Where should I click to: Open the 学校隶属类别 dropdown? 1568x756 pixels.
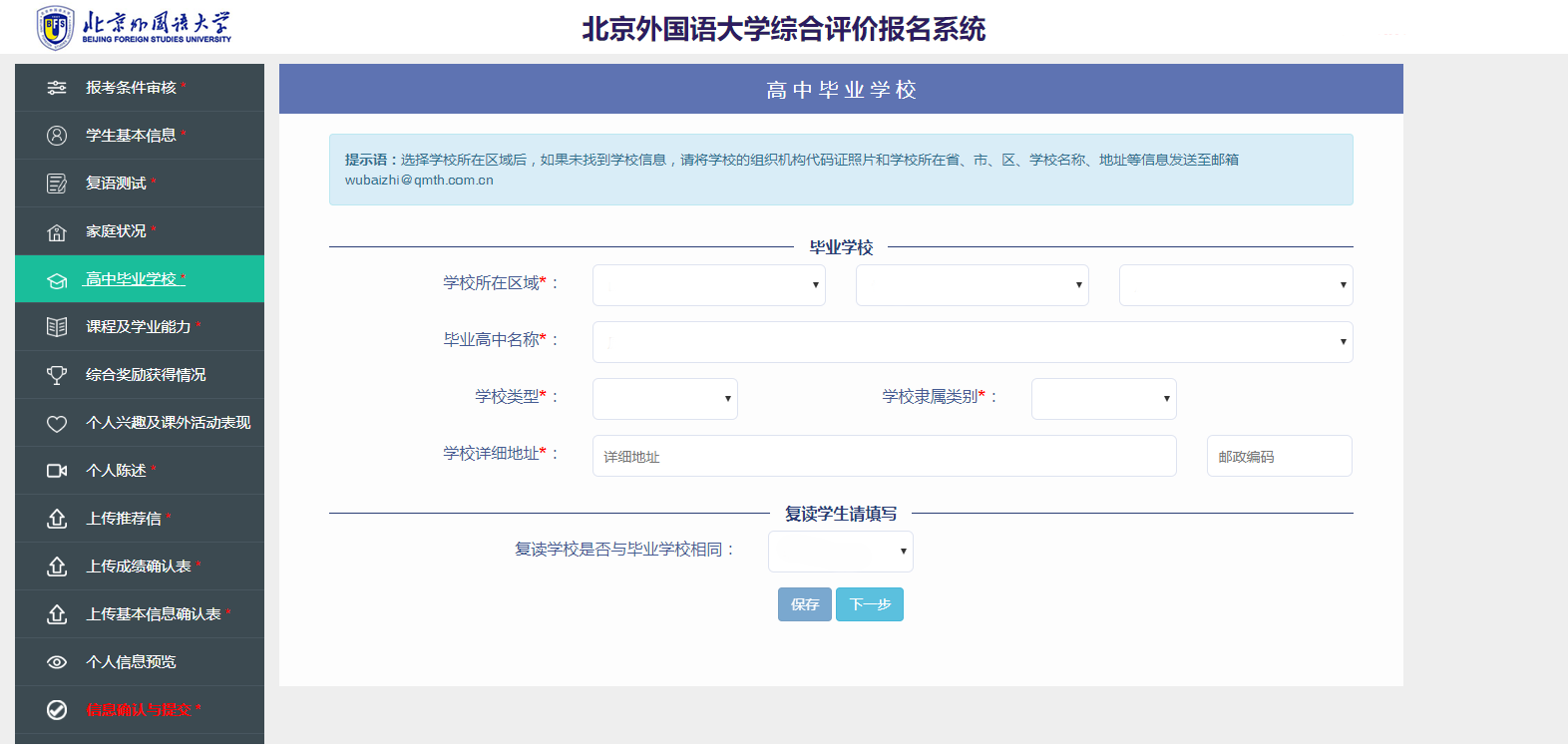1104,399
